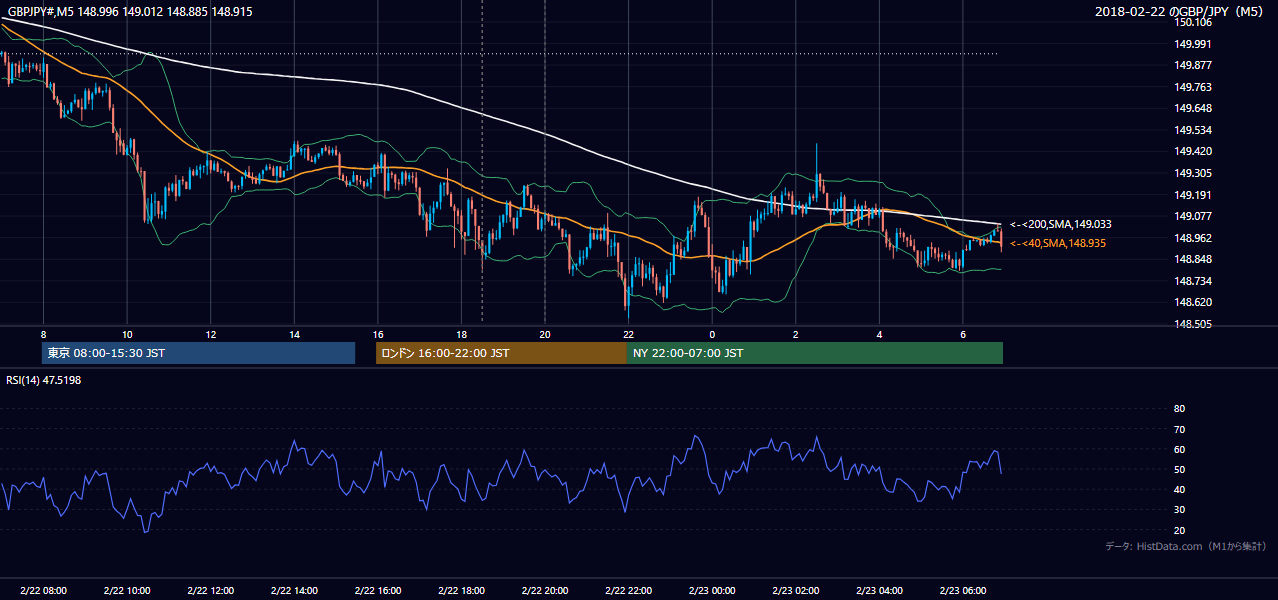Viewport: 1278px width, 600px height.
Task: Click hour tick 8 under the price chart
Action: point(43,334)
